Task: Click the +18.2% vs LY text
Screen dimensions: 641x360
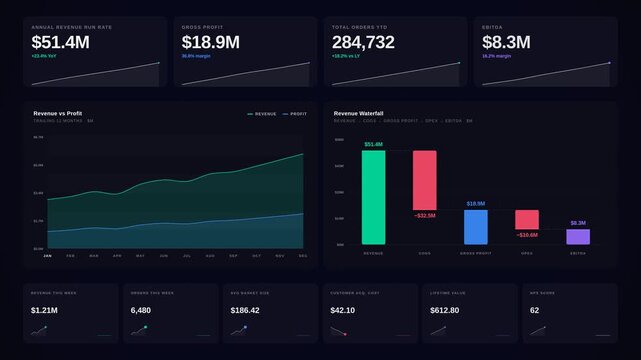Action: (346, 56)
